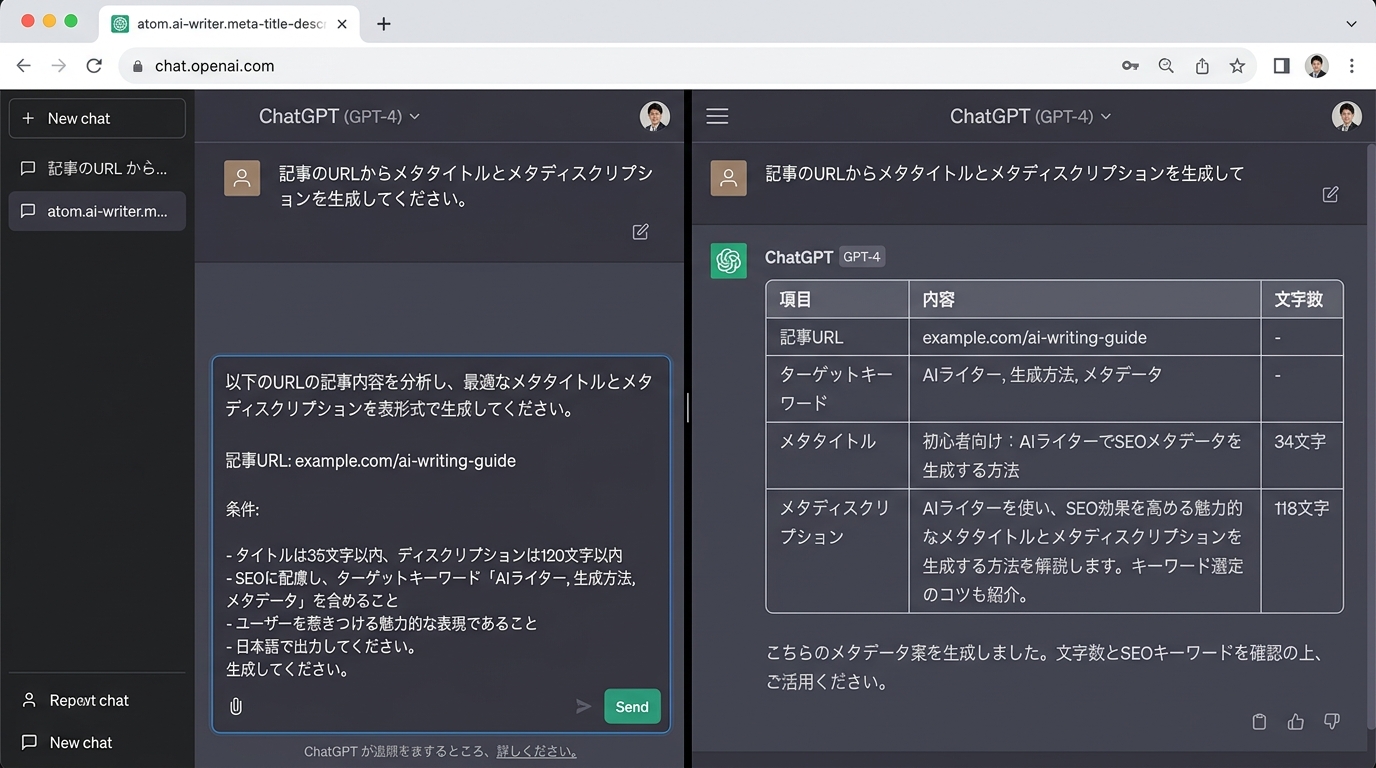1376x768 pixels.
Task: Click the split pane divider handle
Action: tap(688, 408)
